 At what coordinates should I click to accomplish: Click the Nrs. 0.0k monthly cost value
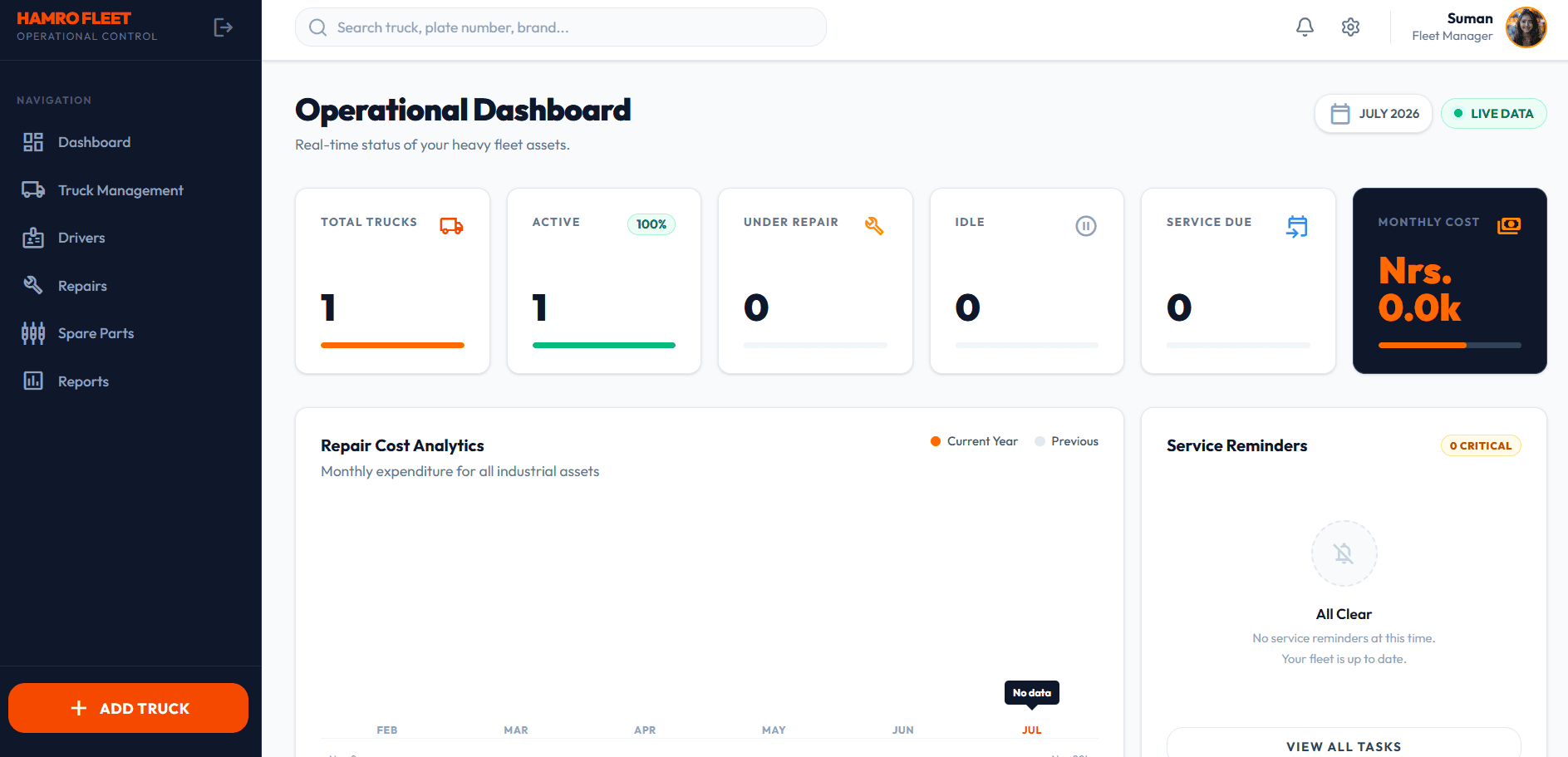click(x=1419, y=289)
